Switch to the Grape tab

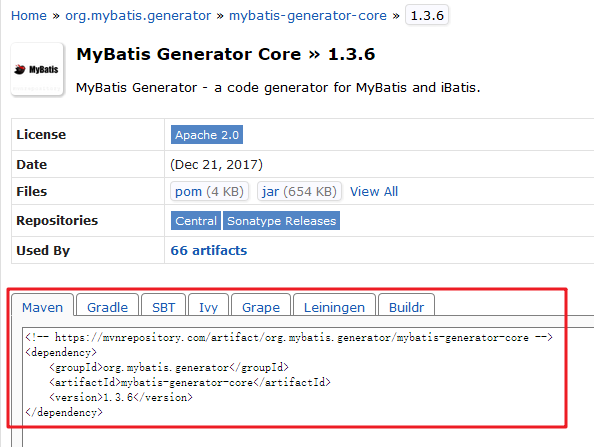click(x=261, y=306)
